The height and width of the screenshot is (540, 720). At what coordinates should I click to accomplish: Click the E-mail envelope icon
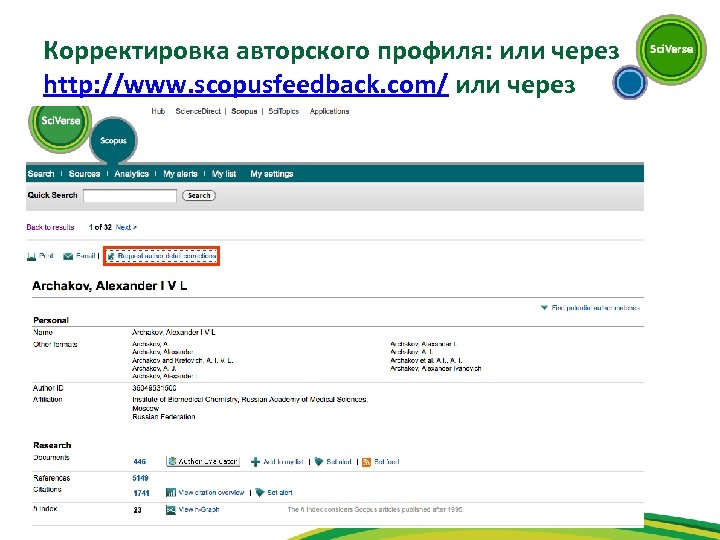click(x=68, y=256)
